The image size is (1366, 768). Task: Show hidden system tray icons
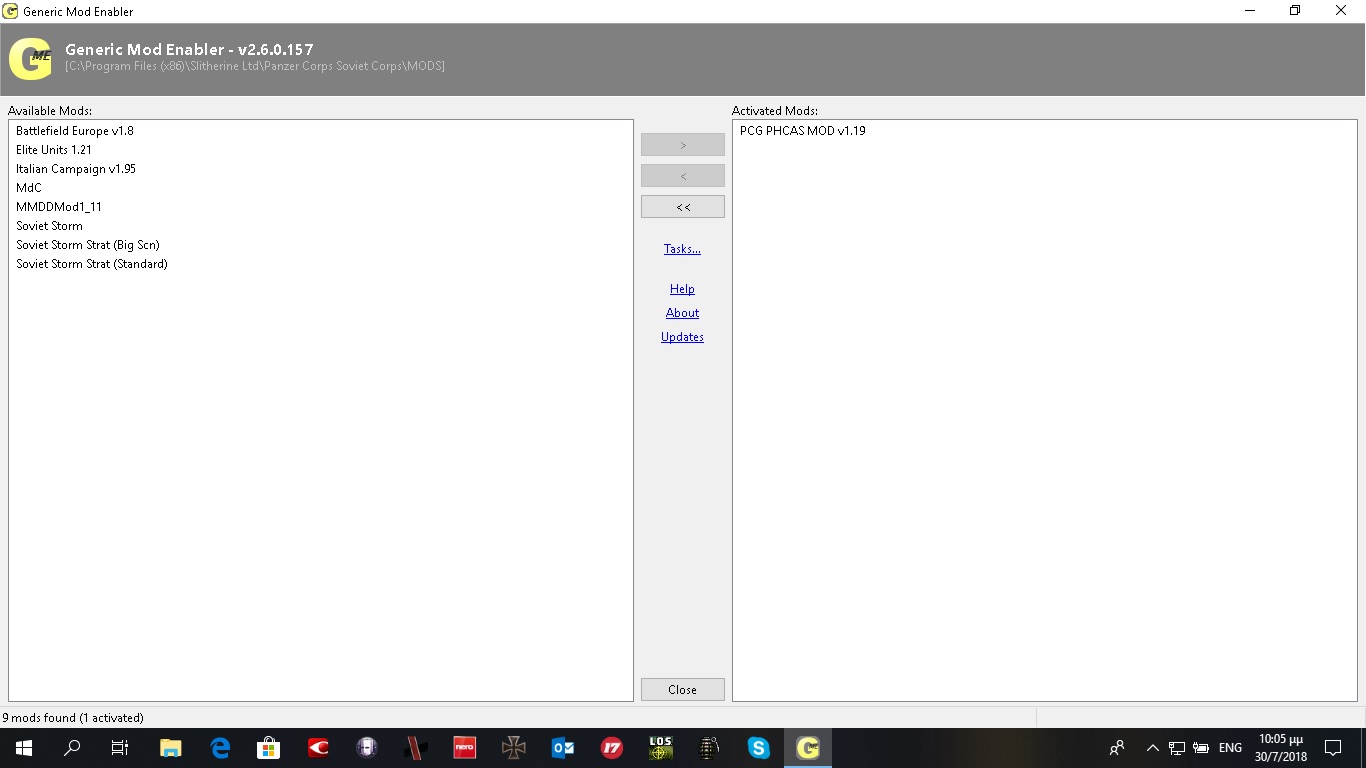(1152, 748)
